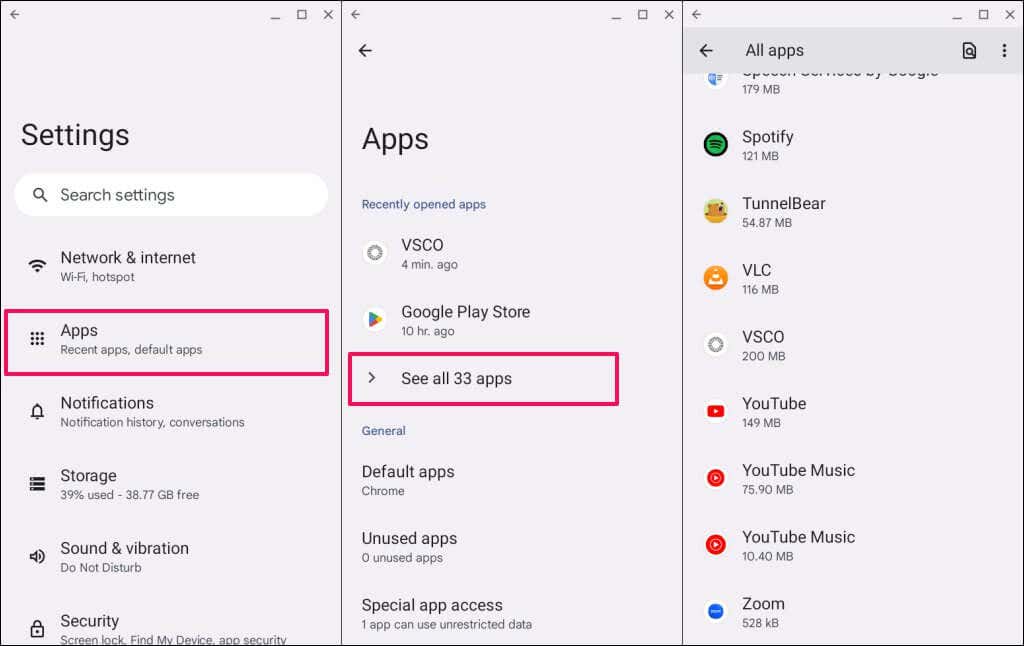Open Unused apps setting
The image size is (1024, 646).
(511, 547)
